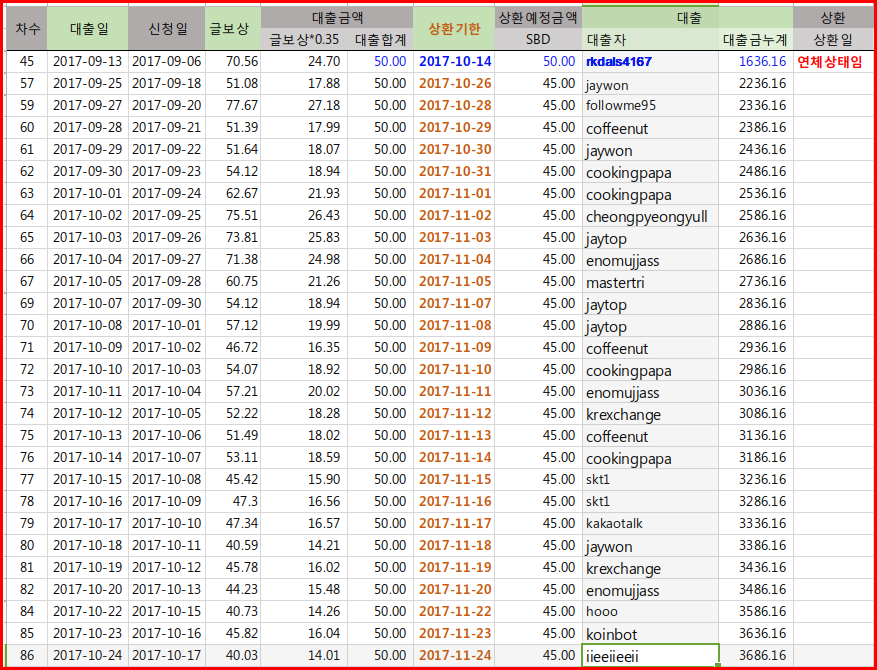Screen dimensions: 877x670
Task: Select borrower cell cheongpyeongyull
Action: pos(650,216)
